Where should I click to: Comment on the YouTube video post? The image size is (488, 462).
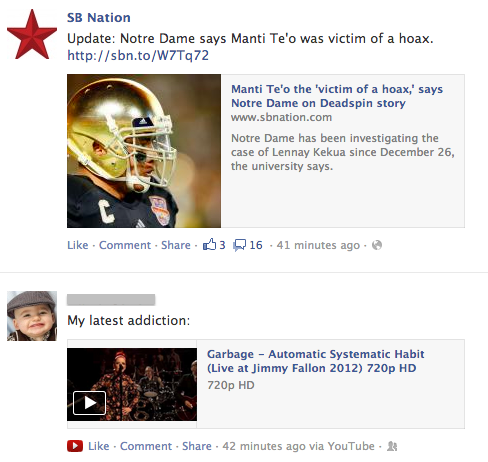[146, 446]
